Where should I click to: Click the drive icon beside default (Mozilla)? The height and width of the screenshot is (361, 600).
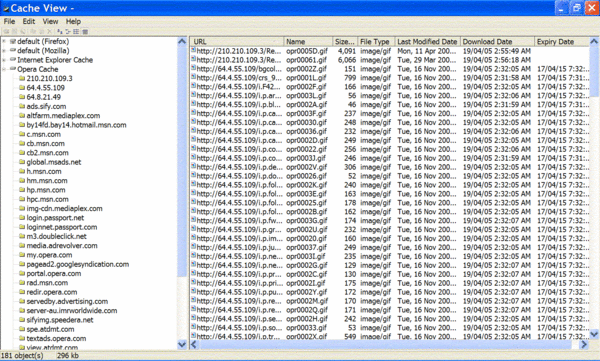13,50
